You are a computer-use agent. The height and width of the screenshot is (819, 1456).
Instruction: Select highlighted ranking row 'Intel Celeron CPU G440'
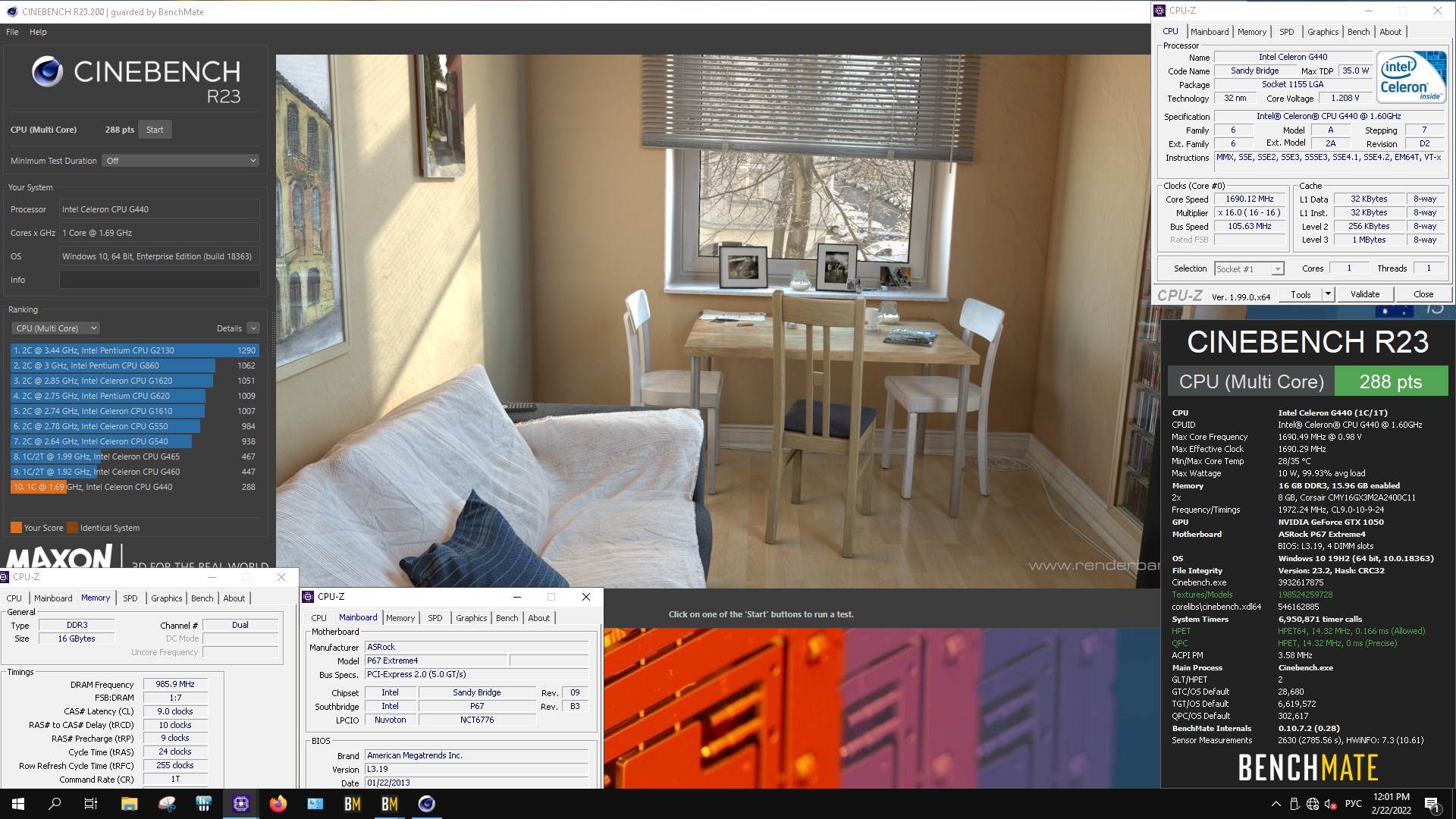tap(135, 487)
